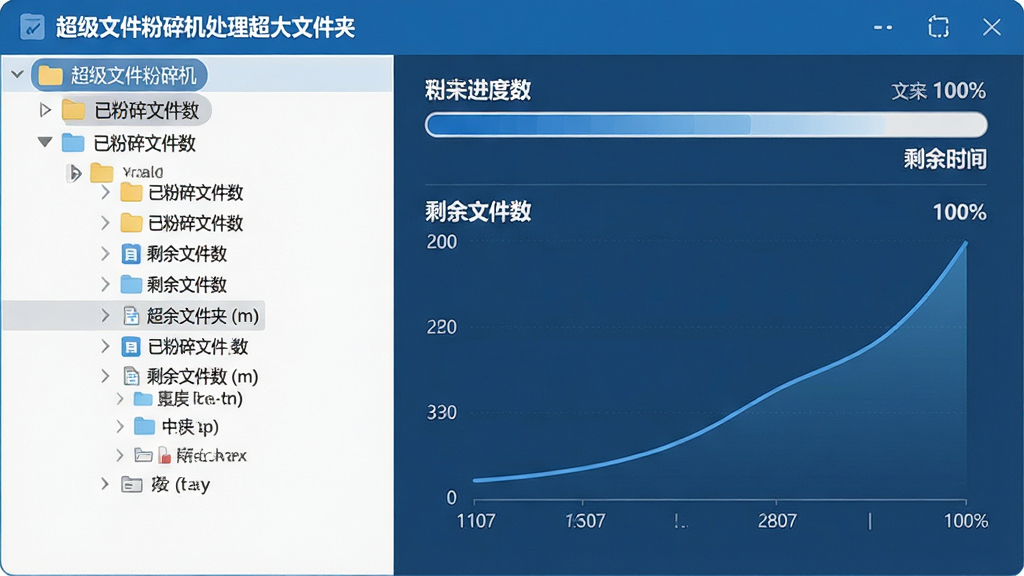Expand the chevron beside the (tay row
Screen dimensions: 1024x576
pyautogui.click(x=105, y=483)
